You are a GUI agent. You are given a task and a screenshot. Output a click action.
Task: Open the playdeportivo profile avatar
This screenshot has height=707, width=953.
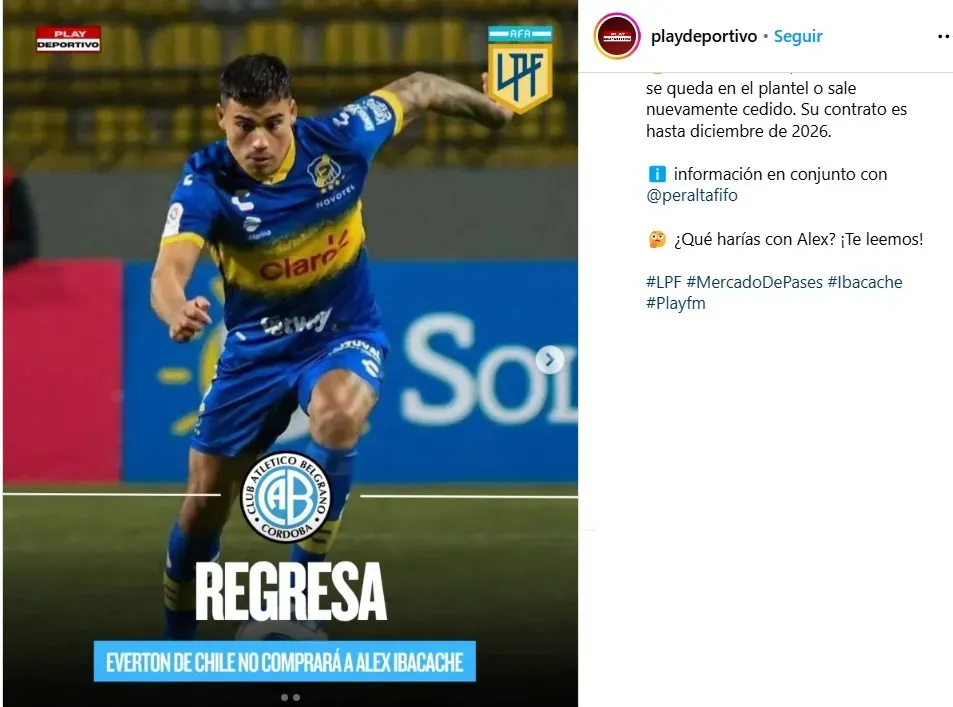click(x=616, y=36)
